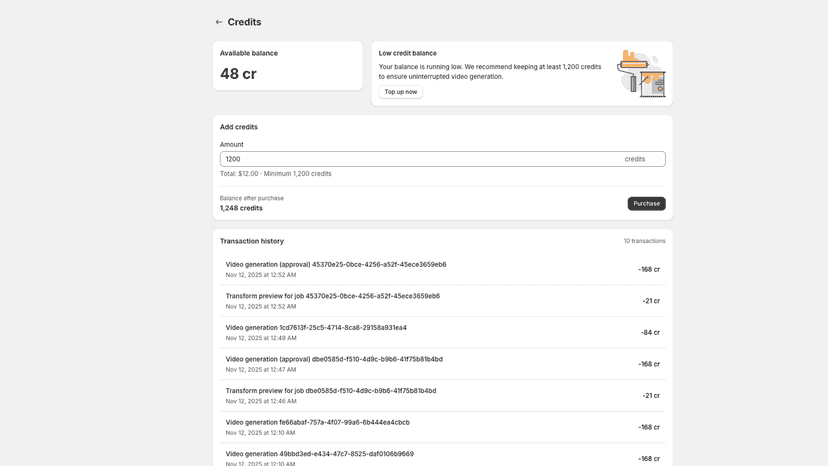Open Video generation fe66abaf transaction
Image resolution: width=828 pixels, height=466 pixels.
(443, 427)
